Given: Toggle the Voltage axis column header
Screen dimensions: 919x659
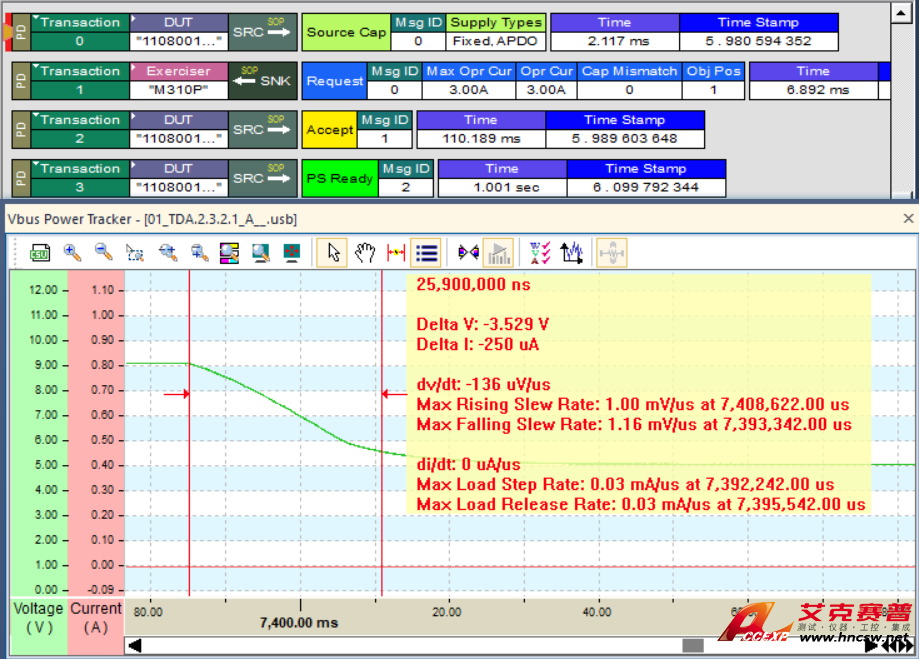Looking at the screenshot, I should coord(39,617).
